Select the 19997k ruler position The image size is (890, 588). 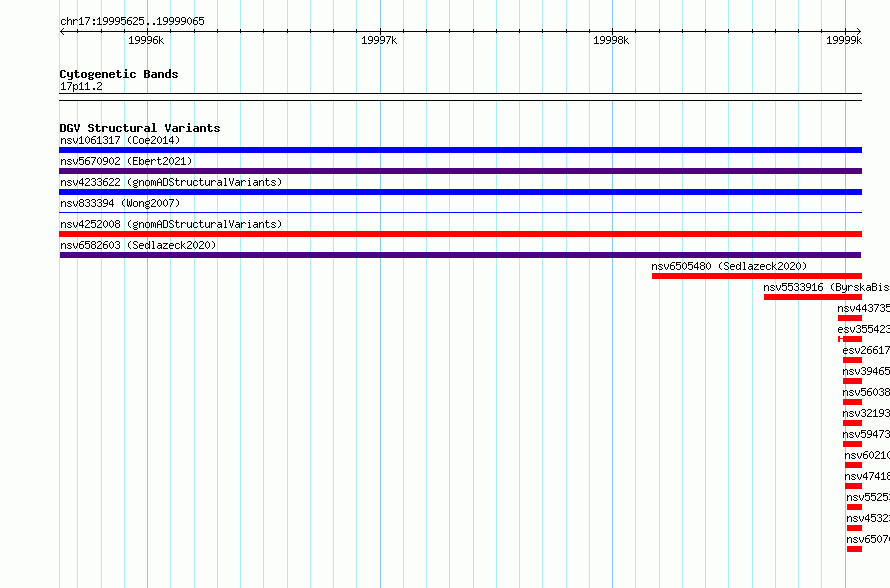pyautogui.click(x=379, y=40)
